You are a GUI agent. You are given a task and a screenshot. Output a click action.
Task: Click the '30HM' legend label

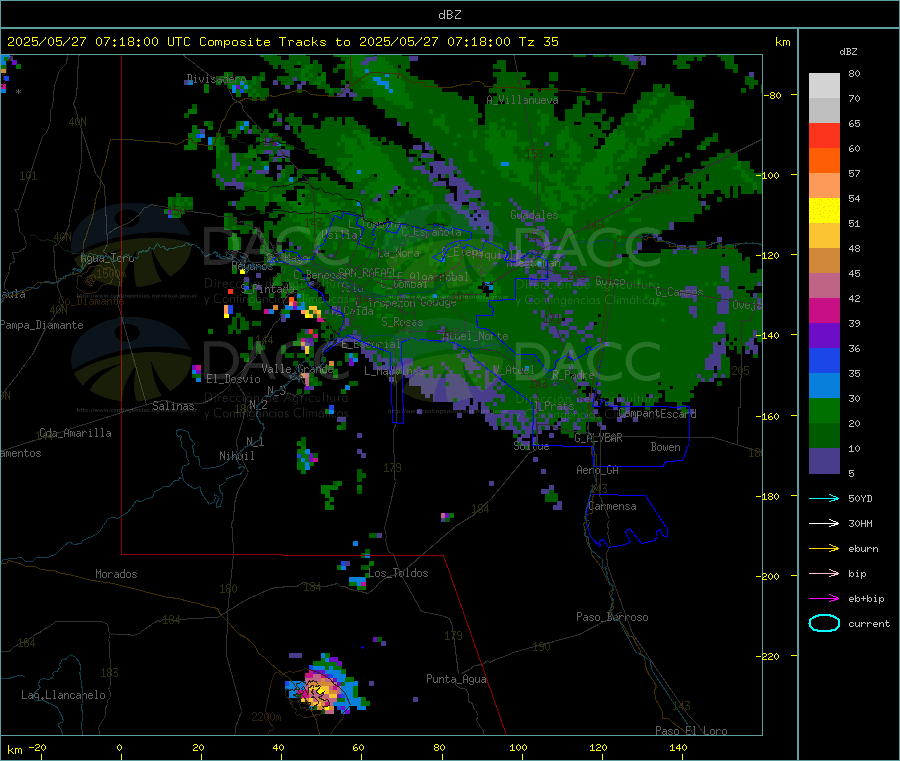point(860,523)
